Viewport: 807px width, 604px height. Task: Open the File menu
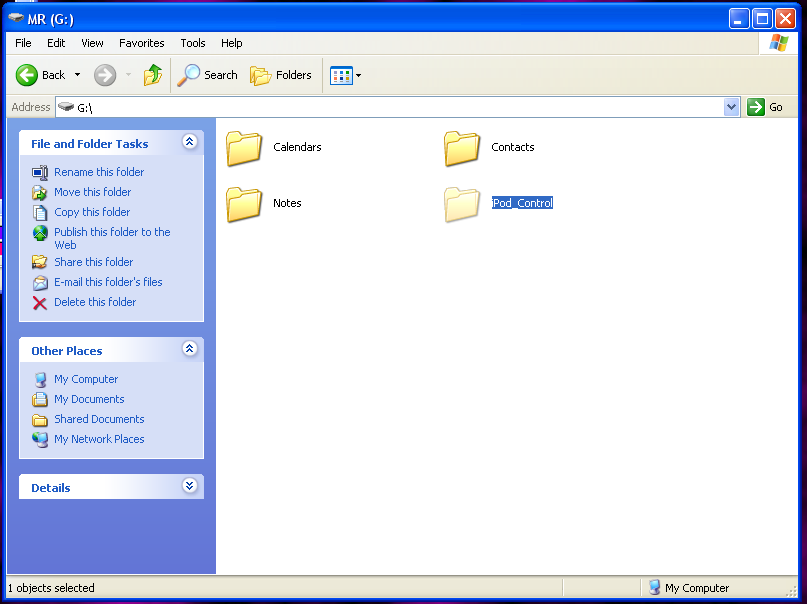coord(23,43)
